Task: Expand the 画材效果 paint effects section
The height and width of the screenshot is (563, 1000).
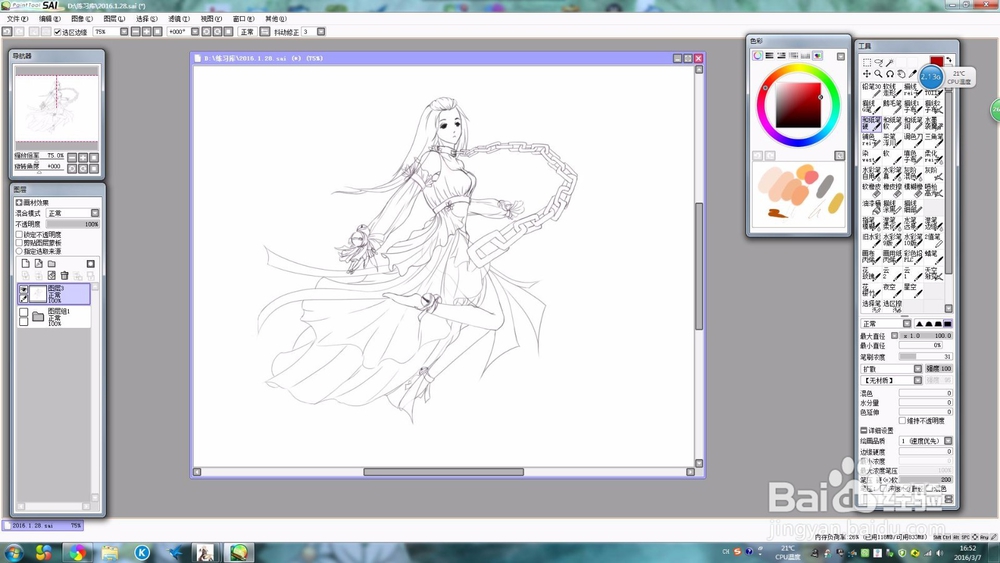Action: [19, 202]
